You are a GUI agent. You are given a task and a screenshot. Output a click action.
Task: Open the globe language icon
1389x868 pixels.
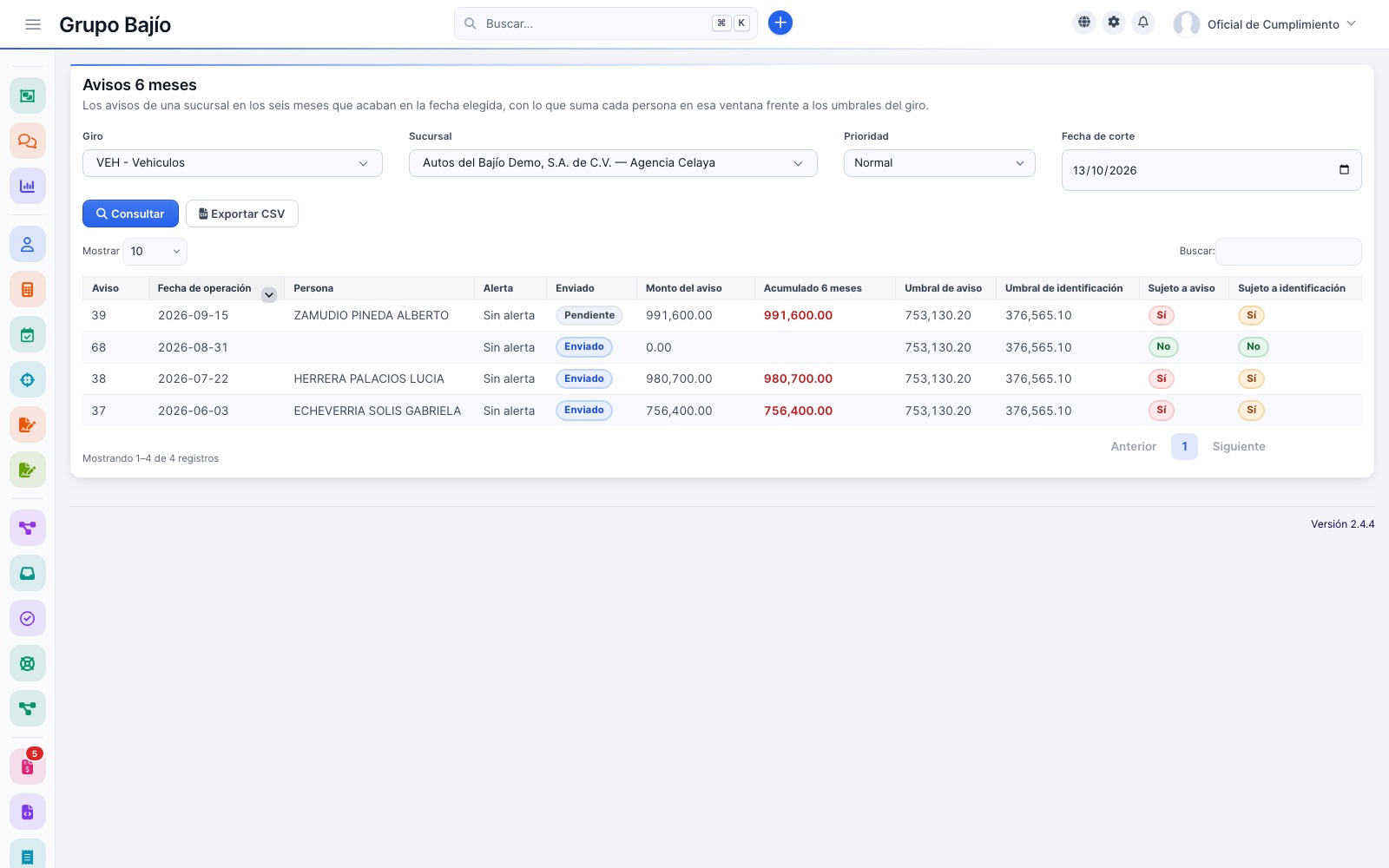(1084, 23)
